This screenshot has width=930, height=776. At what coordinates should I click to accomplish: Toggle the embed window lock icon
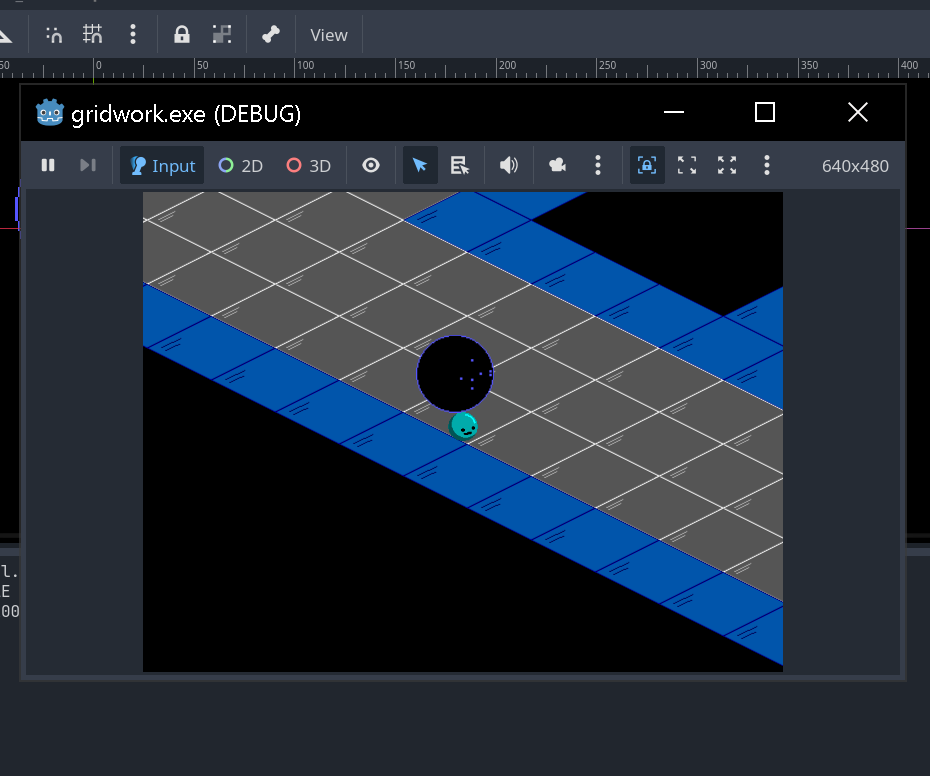click(x=647, y=165)
